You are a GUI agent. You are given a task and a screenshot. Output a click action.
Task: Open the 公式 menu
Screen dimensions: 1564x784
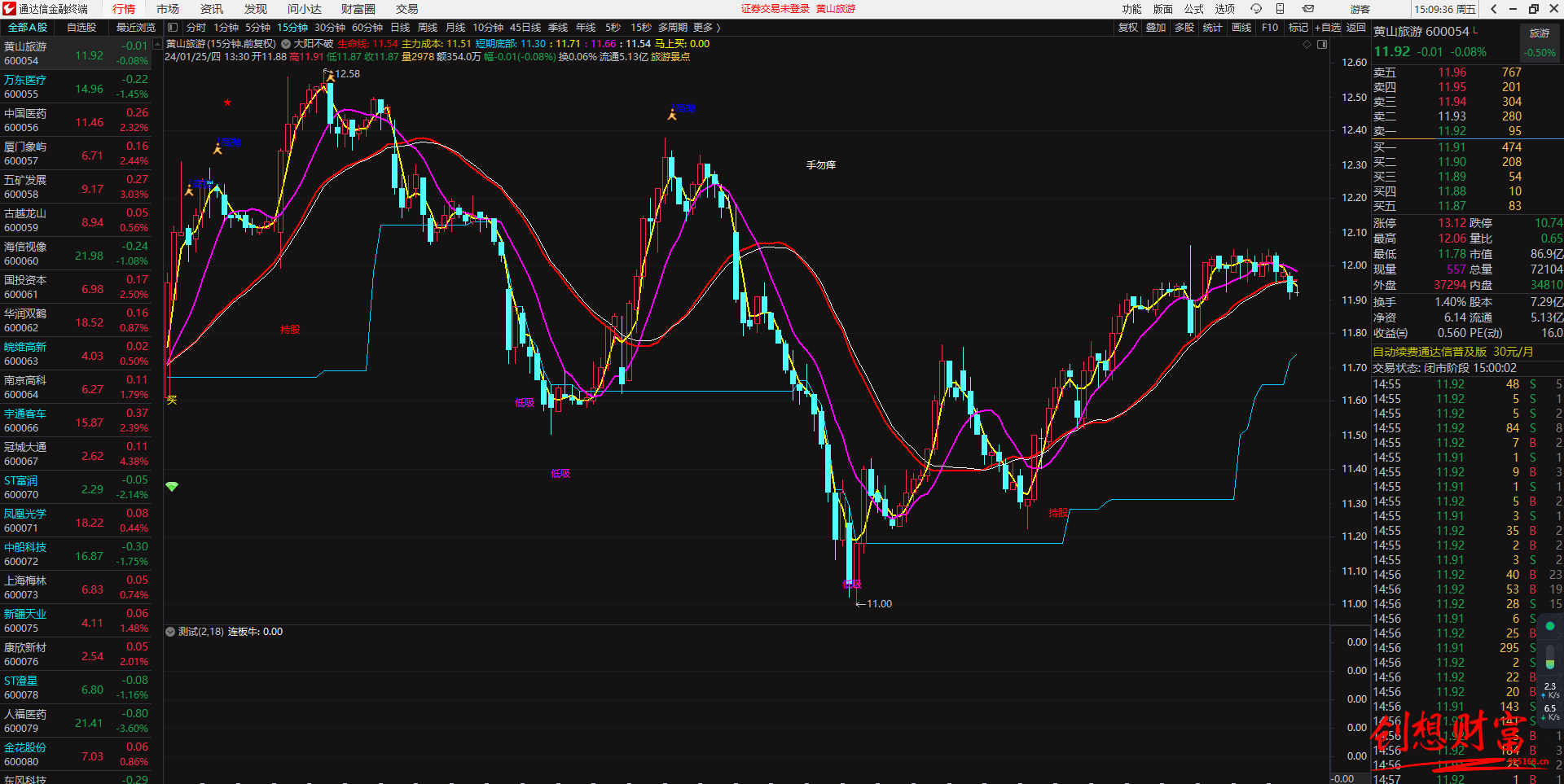point(1194,9)
